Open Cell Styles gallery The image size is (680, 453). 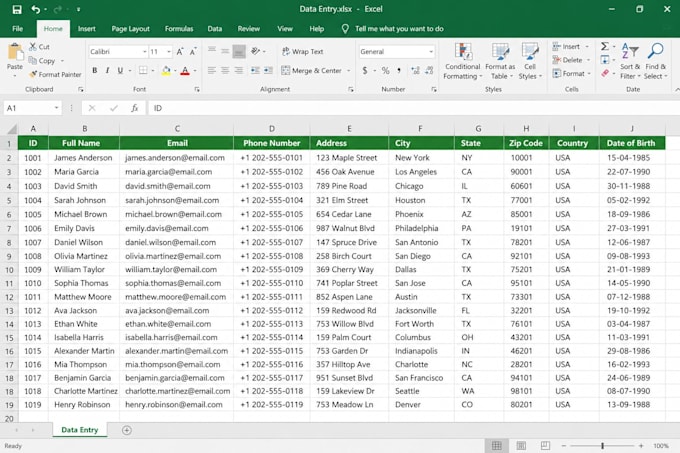click(x=530, y=61)
